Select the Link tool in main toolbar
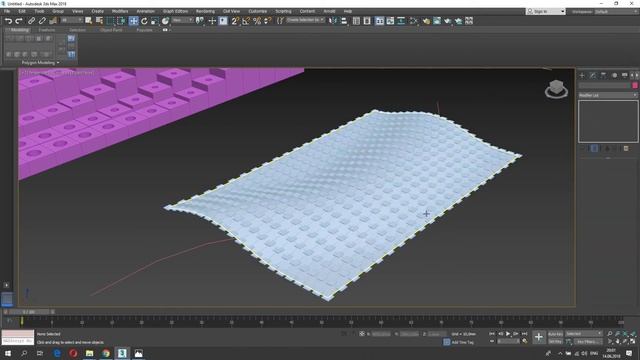Image resolution: width=640 pixels, height=360 pixels. pos(31,21)
